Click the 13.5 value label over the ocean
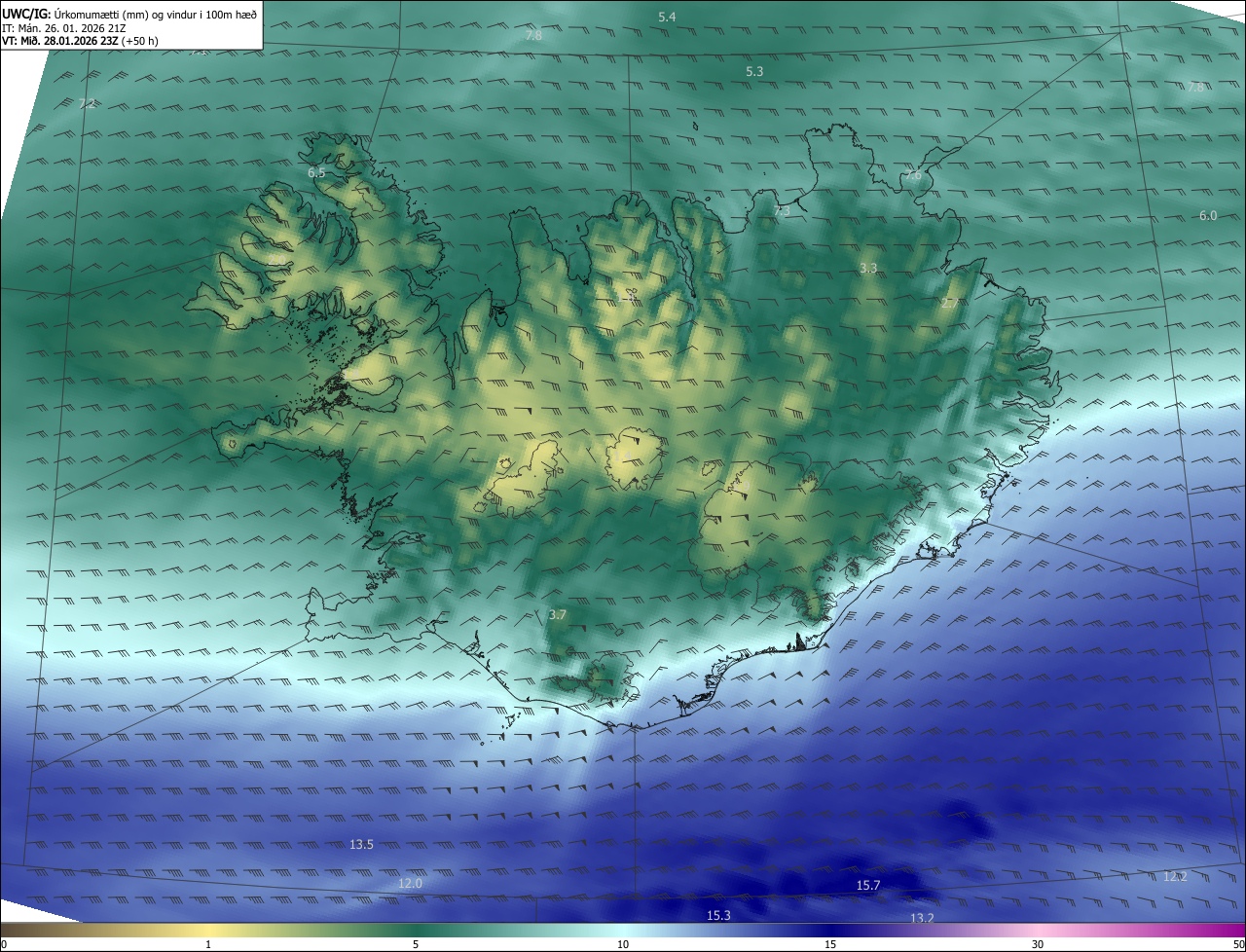Image resolution: width=1246 pixels, height=952 pixels. [361, 844]
